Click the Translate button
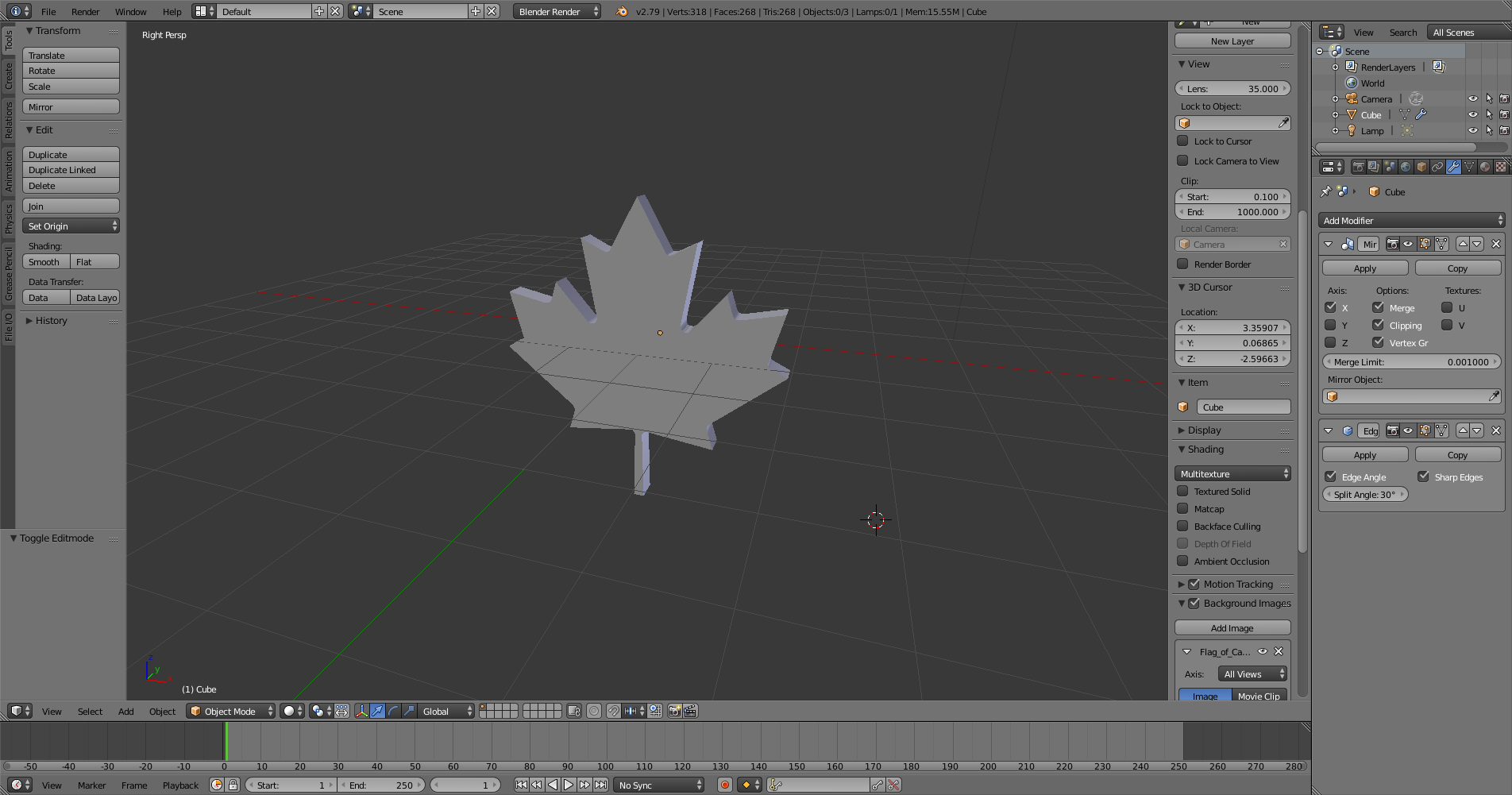Viewport: 1512px width, 795px height. 71,55
